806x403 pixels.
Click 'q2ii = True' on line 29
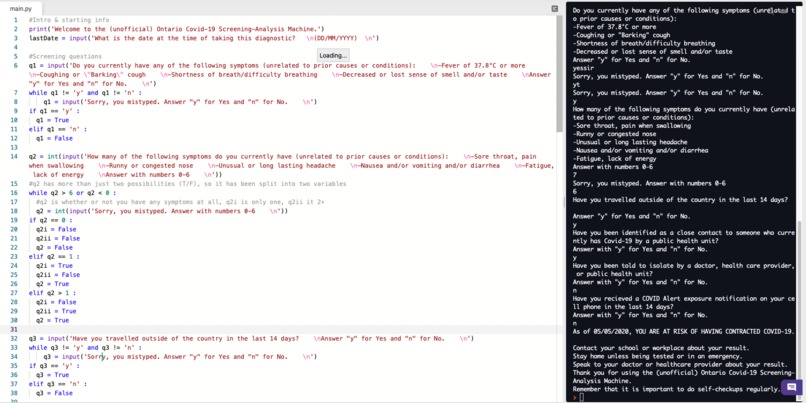56,312
